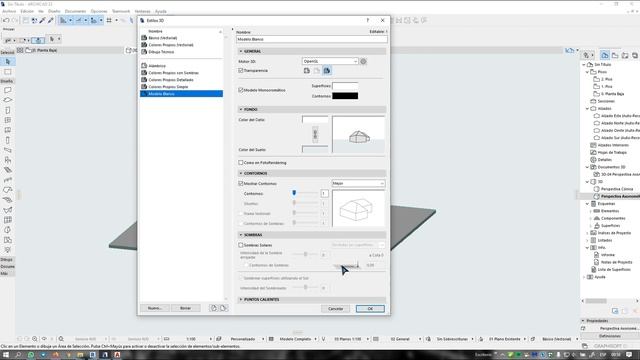Click the Borrar button
640x360 pixels.
(x=185, y=308)
